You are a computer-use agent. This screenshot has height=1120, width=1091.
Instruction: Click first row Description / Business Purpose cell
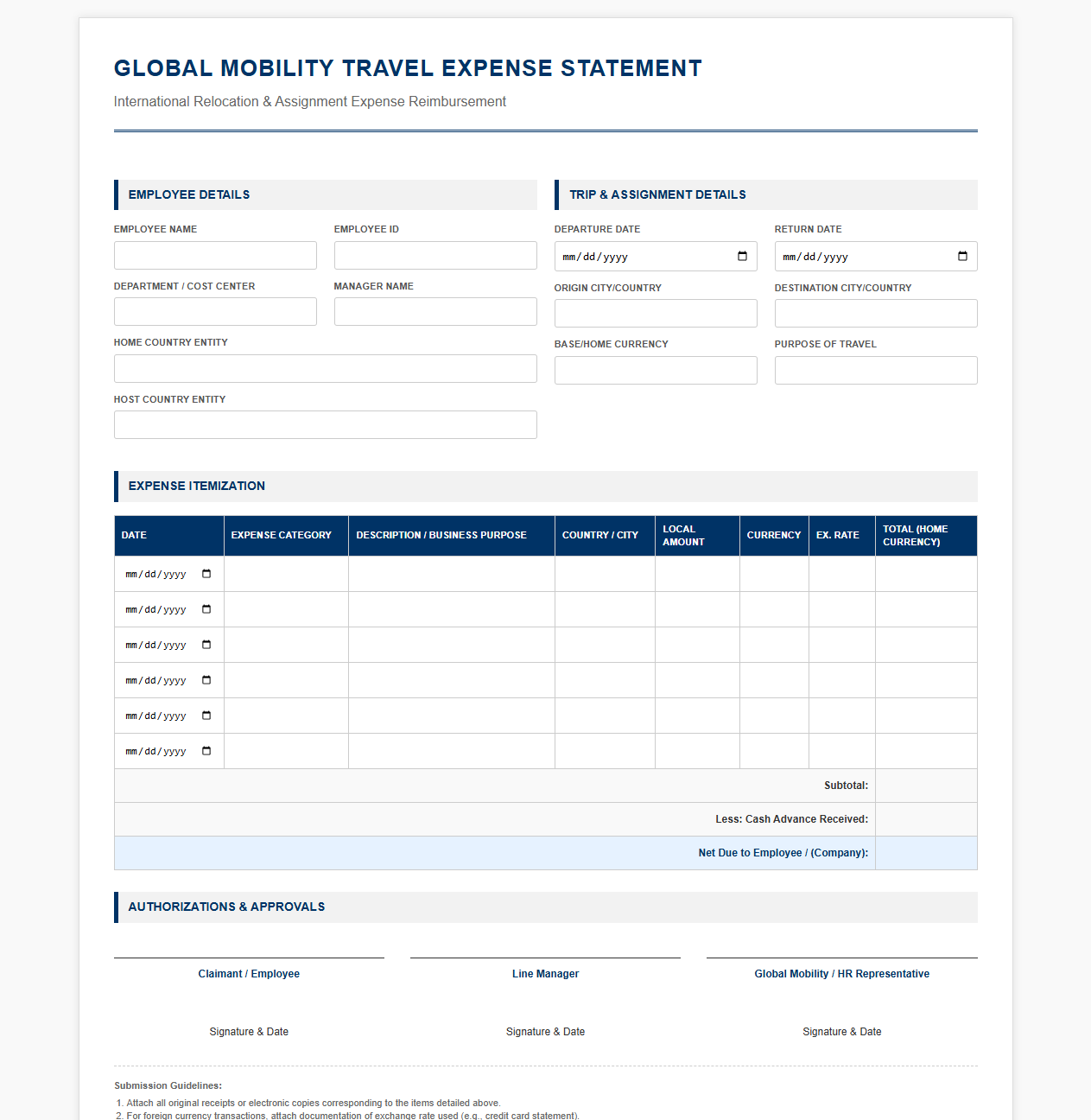pos(452,574)
